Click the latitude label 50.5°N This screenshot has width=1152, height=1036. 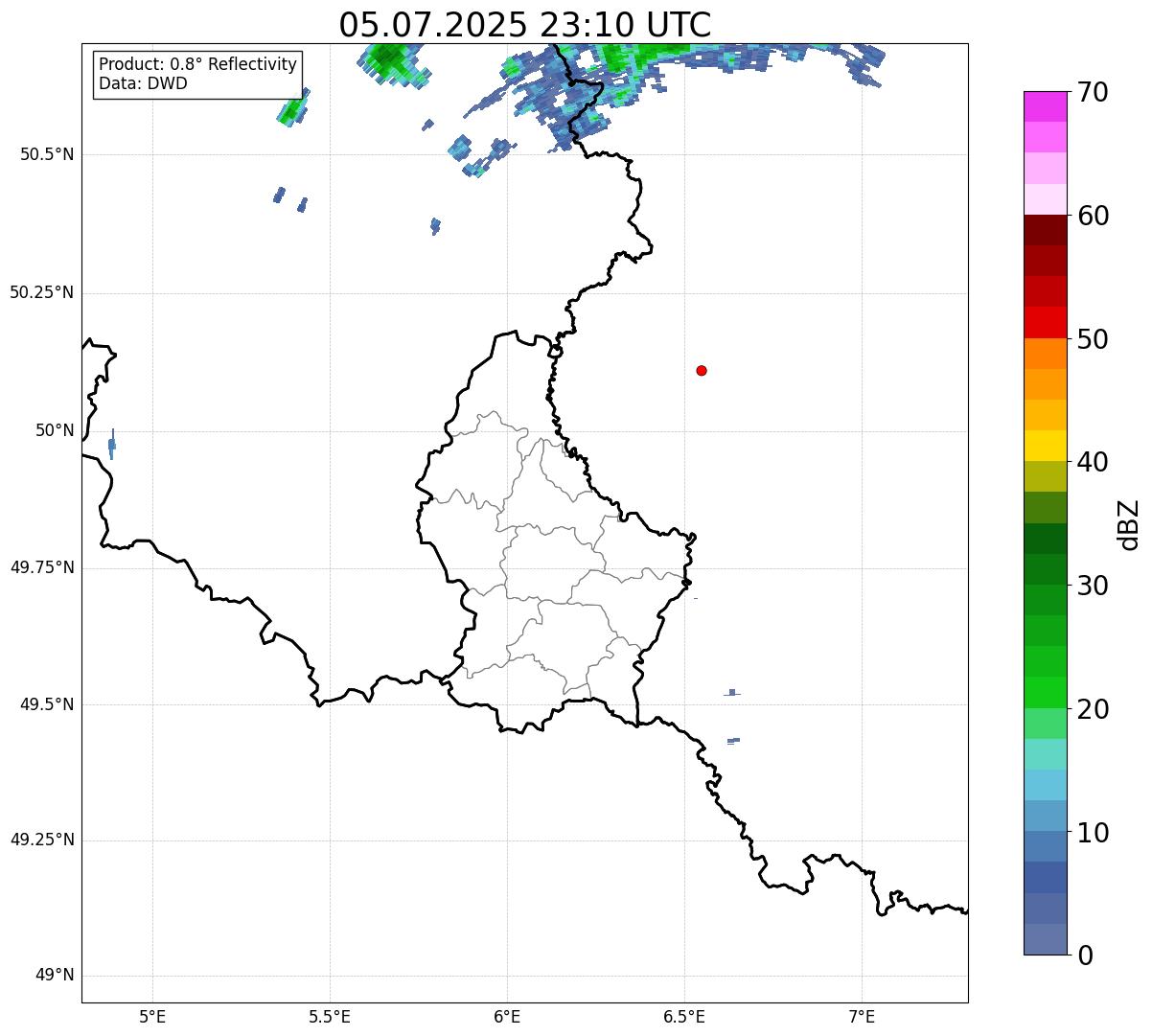click(x=47, y=154)
